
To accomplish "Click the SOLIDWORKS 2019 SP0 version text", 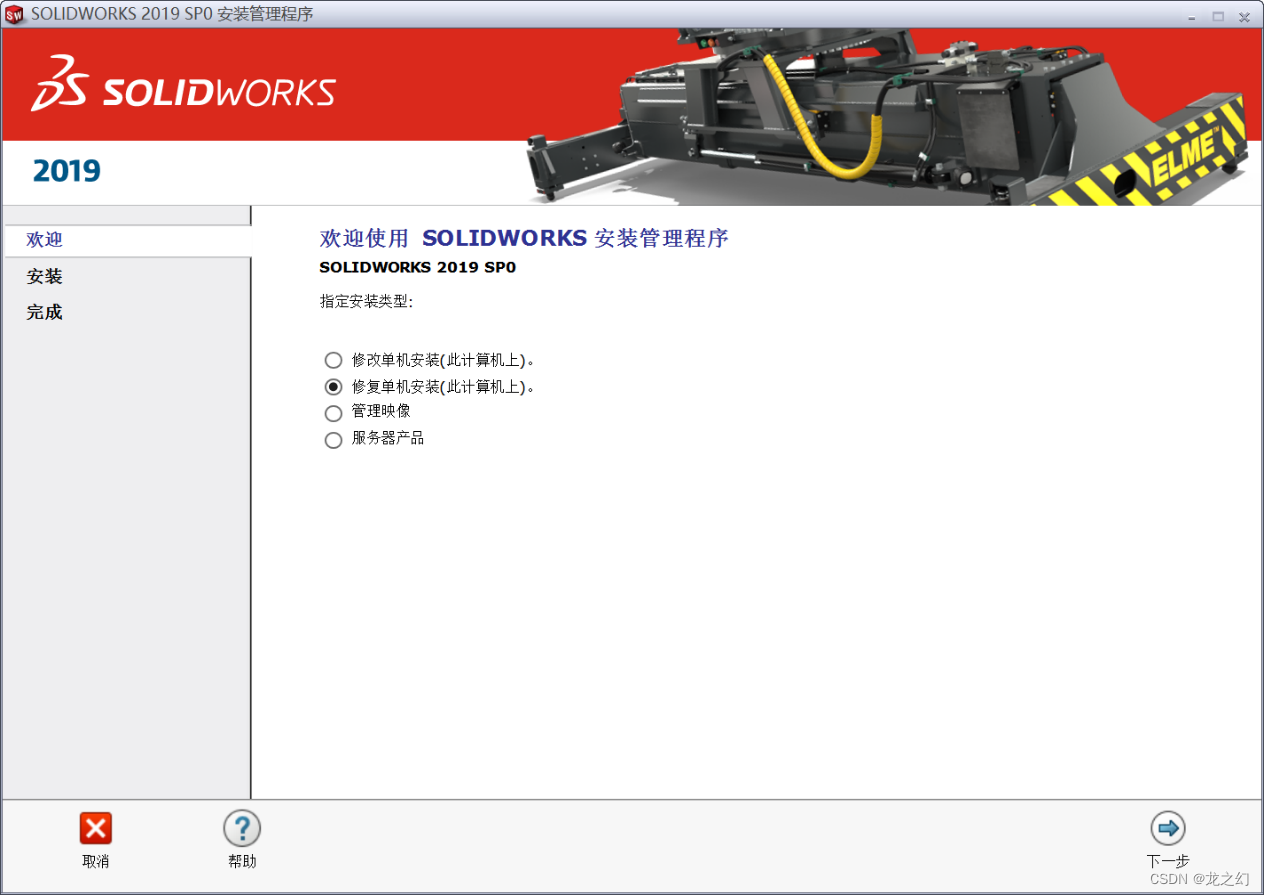I will click(417, 267).
